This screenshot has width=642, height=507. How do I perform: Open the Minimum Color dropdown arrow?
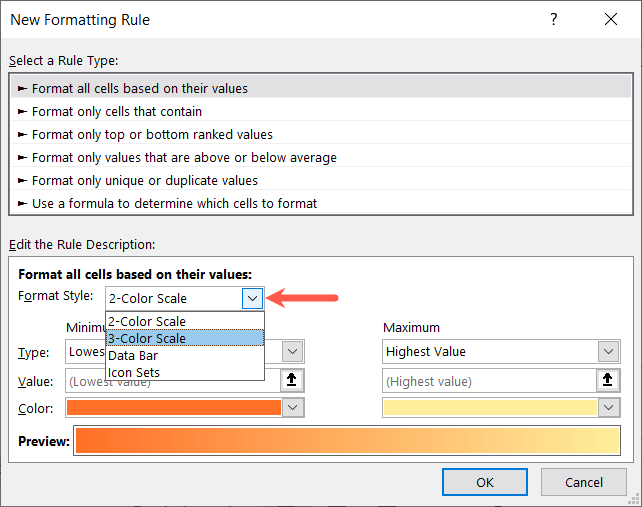click(293, 407)
